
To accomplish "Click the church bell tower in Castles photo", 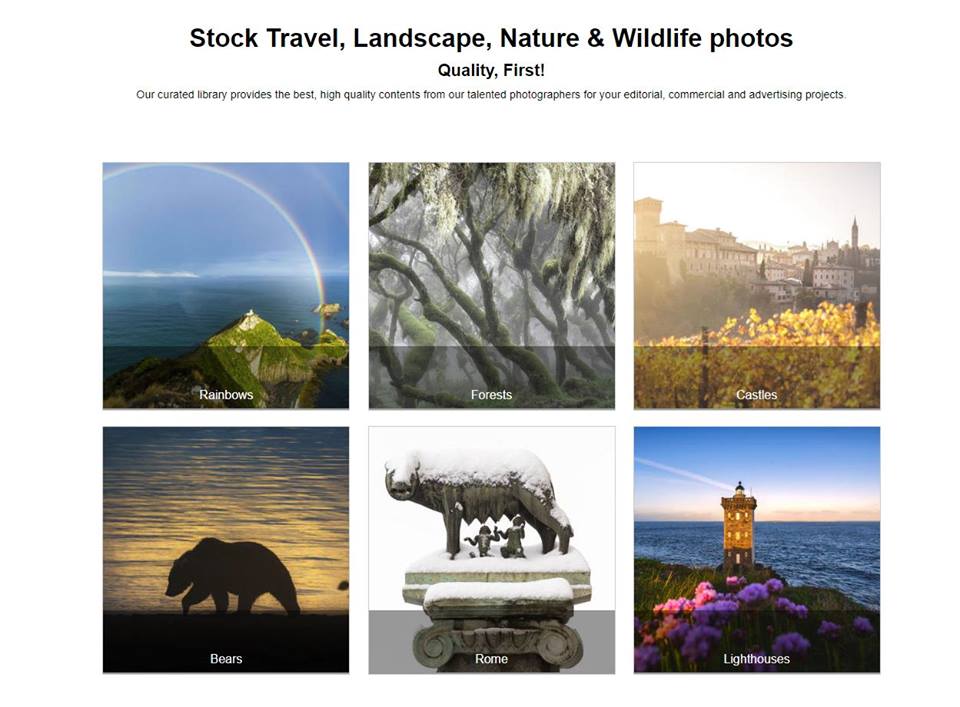I will tap(855, 235).
